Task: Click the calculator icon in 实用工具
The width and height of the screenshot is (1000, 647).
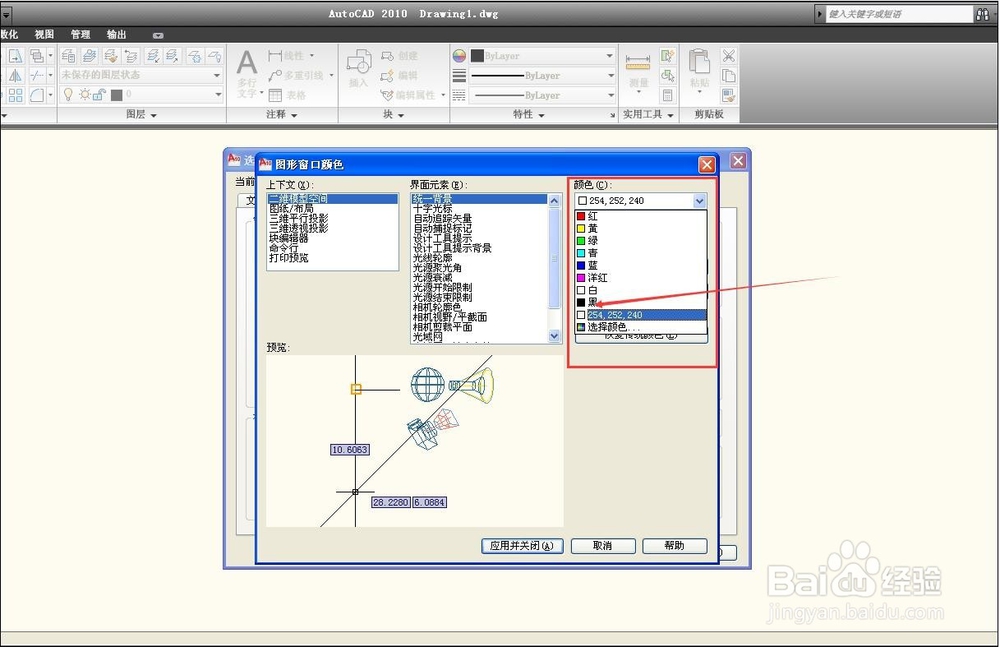Action: 668,95
